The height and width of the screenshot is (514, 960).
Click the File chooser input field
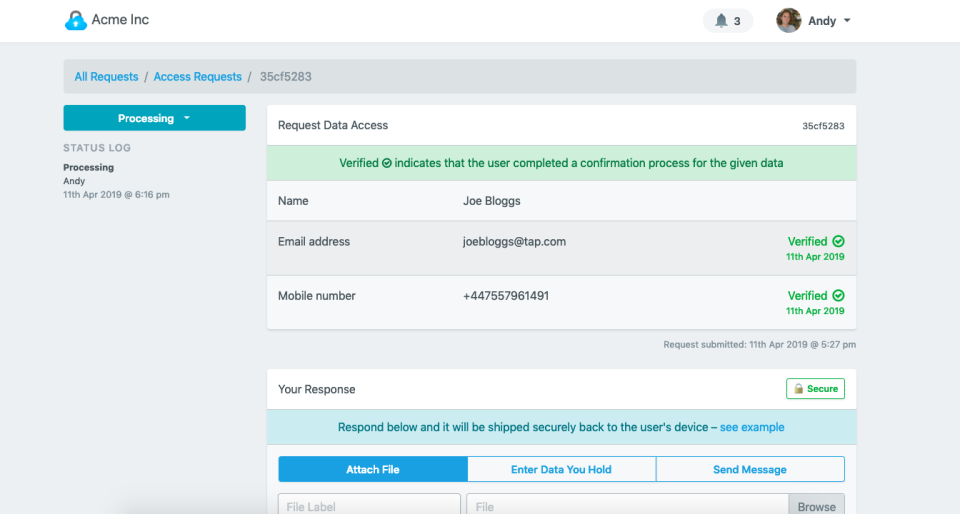click(627, 506)
